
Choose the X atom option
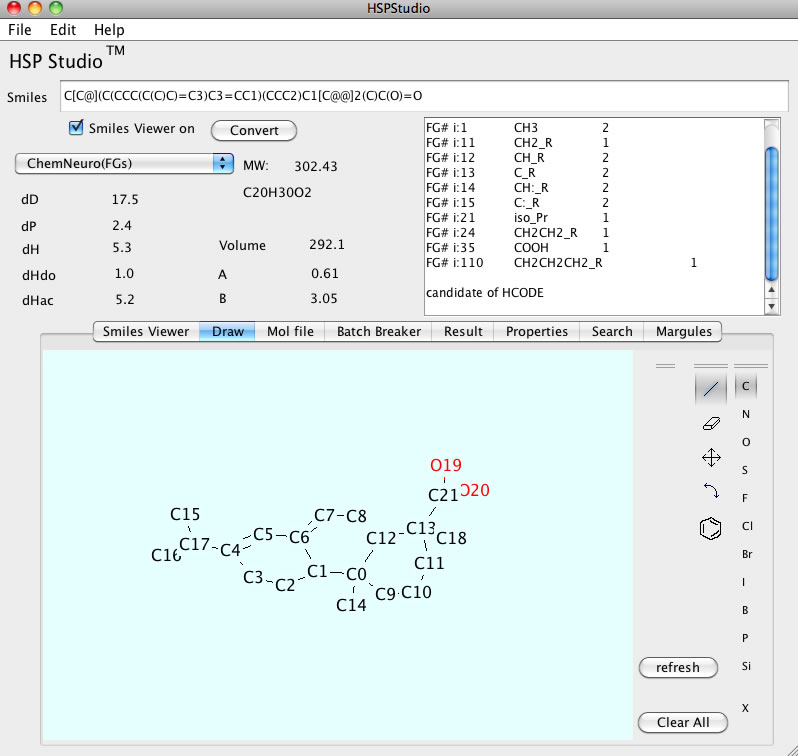point(745,708)
